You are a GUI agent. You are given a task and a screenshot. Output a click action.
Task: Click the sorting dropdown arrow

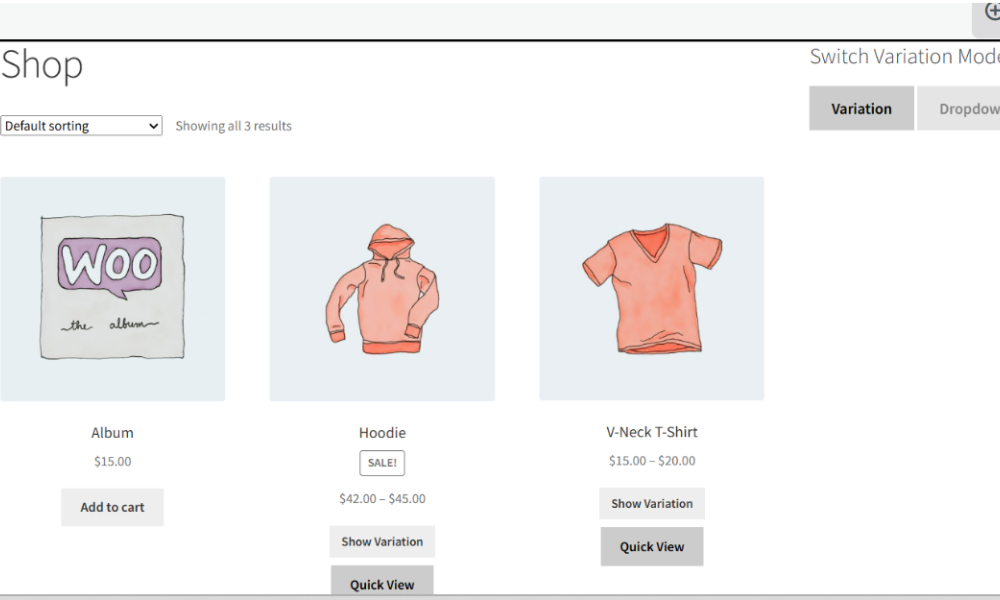(152, 125)
